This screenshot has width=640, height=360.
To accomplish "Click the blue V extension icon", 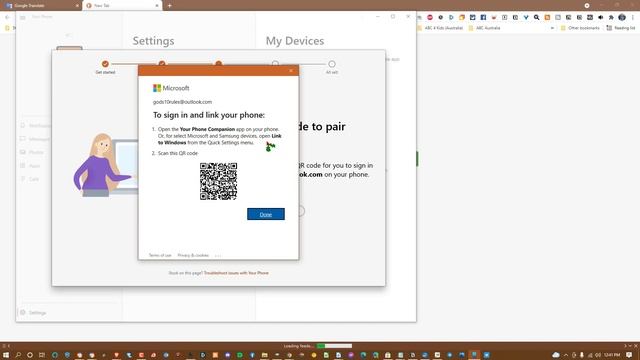I will [526, 18].
